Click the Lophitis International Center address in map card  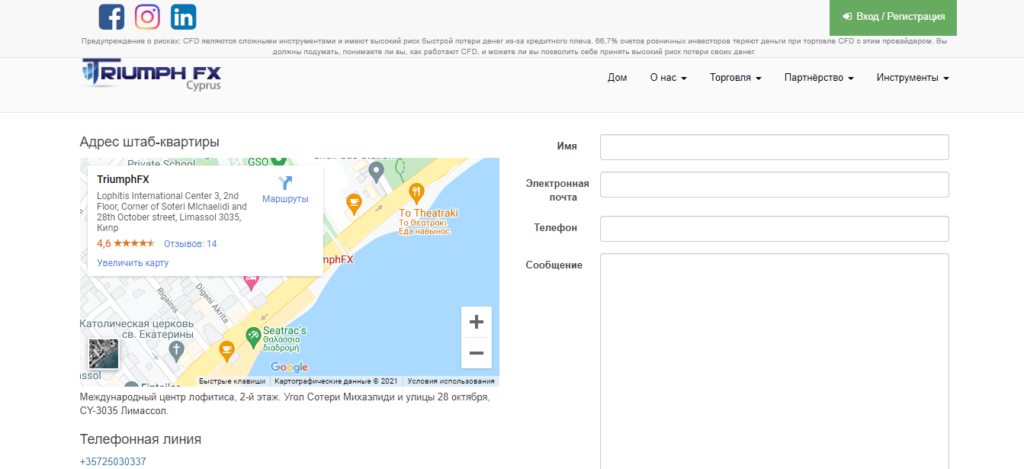[x=172, y=212]
